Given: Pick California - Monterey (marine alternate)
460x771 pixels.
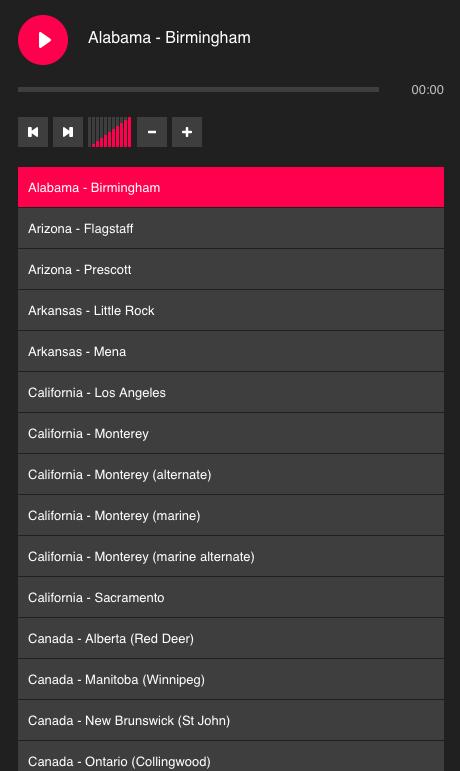Looking at the screenshot, I should coord(231,556).
